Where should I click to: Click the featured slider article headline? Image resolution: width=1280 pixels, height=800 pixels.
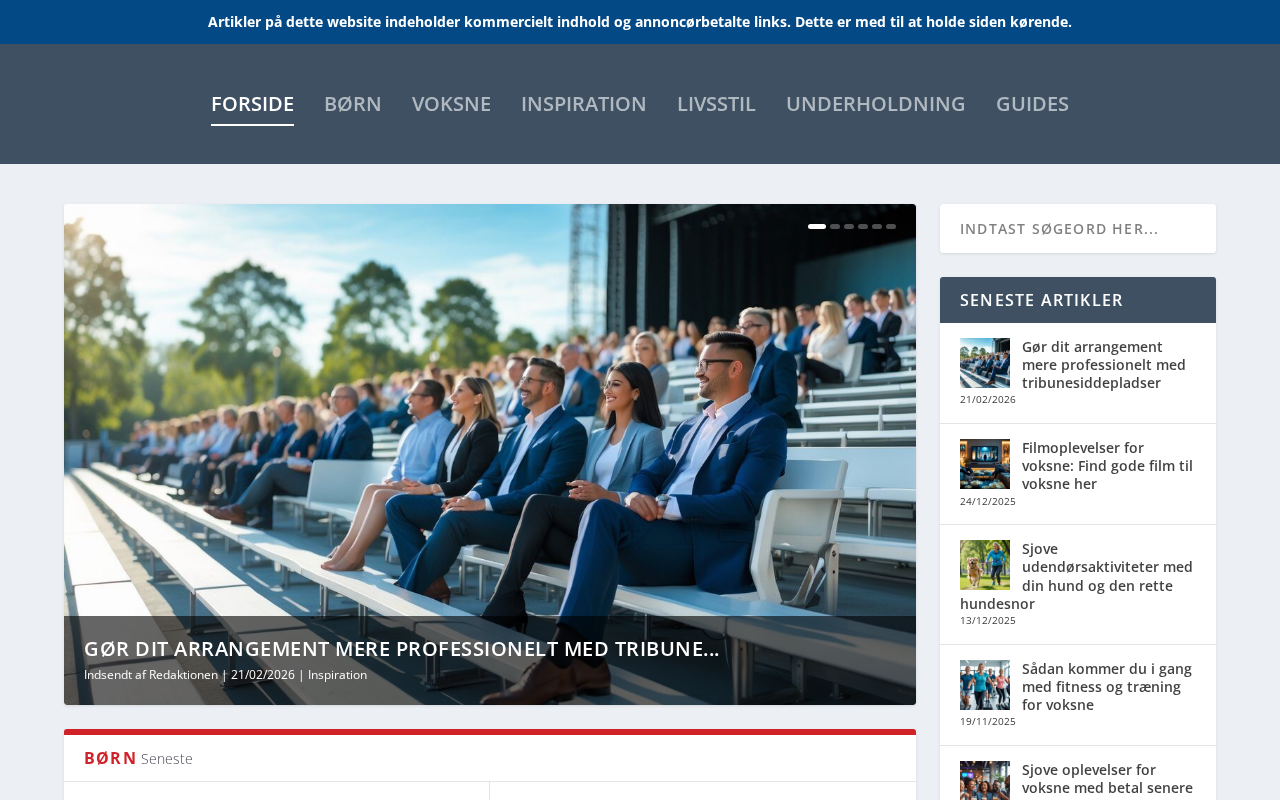(402, 649)
